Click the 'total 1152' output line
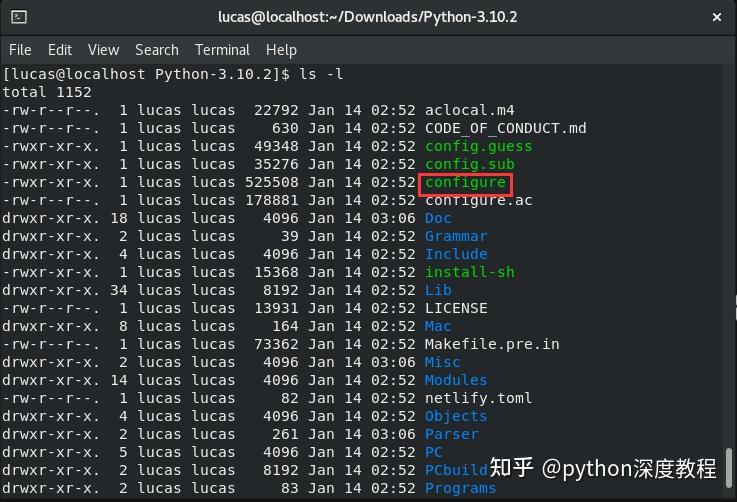Image resolution: width=737 pixels, height=502 pixels. click(47, 92)
